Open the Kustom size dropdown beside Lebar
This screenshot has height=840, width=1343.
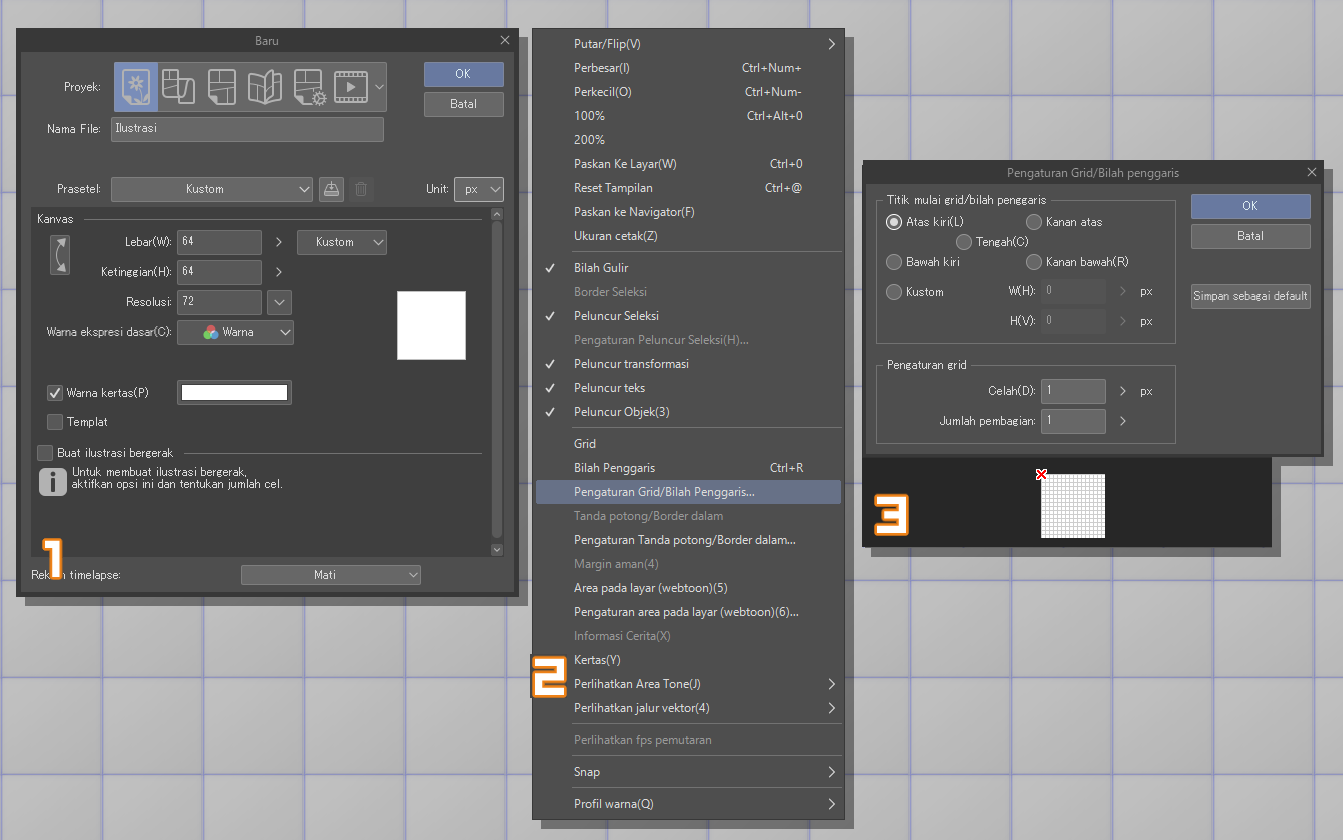click(342, 242)
